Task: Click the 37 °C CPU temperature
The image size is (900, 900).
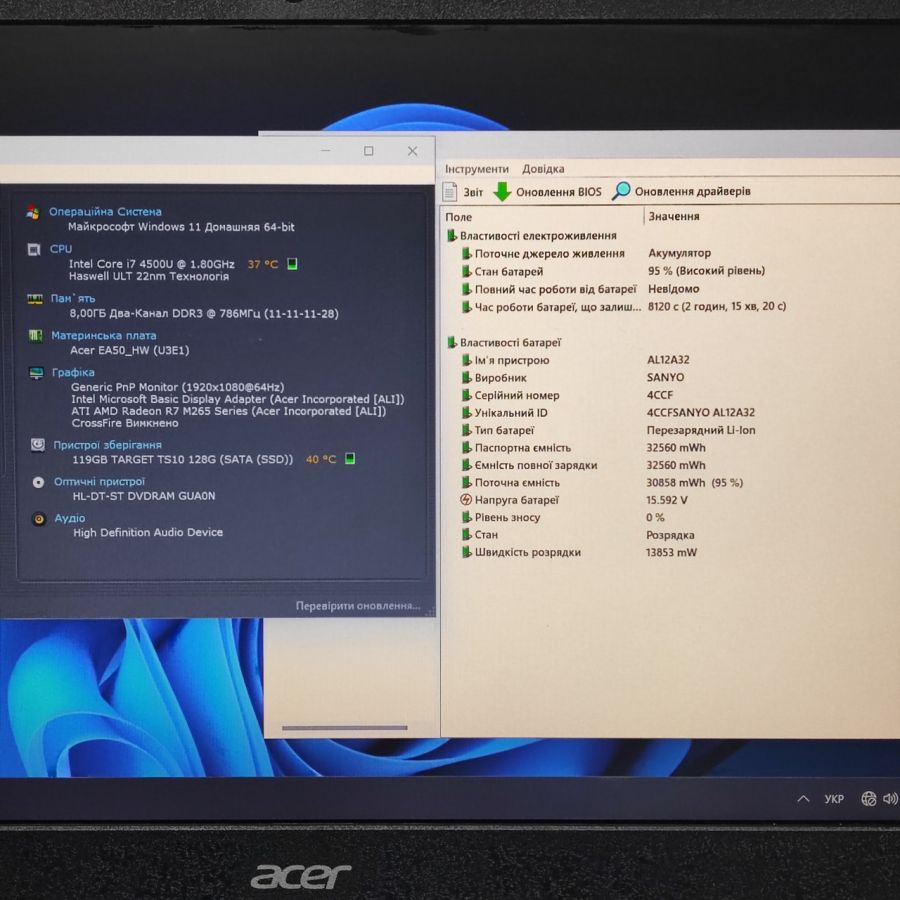Action: coord(263,264)
